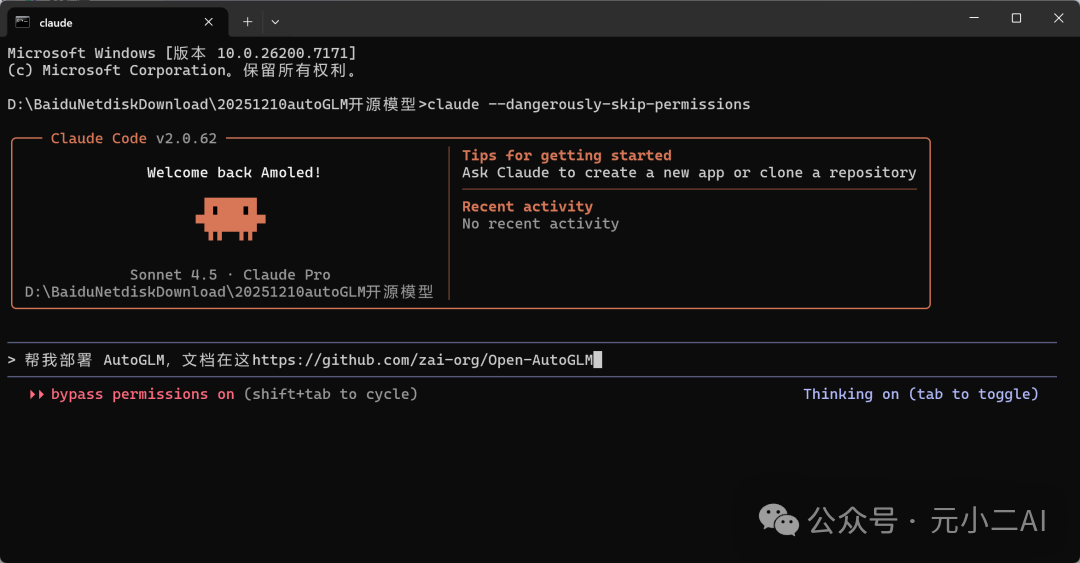This screenshot has width=1080, height=563.
Task: Click the Microsoft Windows version line
Action: [x=182, y=53]
